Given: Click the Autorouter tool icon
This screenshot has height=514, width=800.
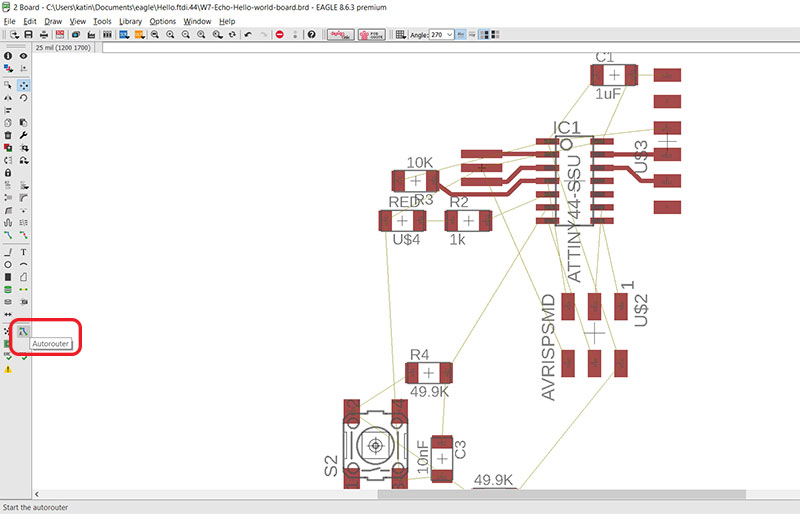Looking at the screenshot, I should 22,331.
